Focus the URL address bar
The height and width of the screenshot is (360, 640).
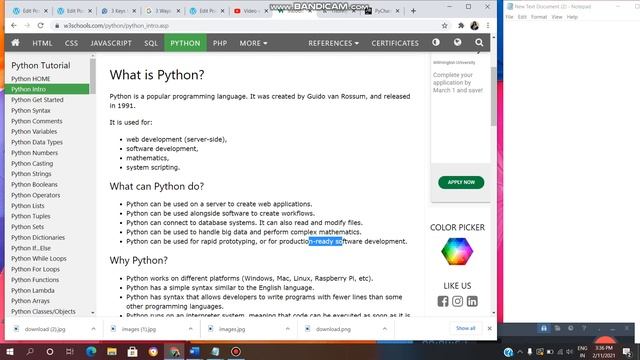pos(245,26)
